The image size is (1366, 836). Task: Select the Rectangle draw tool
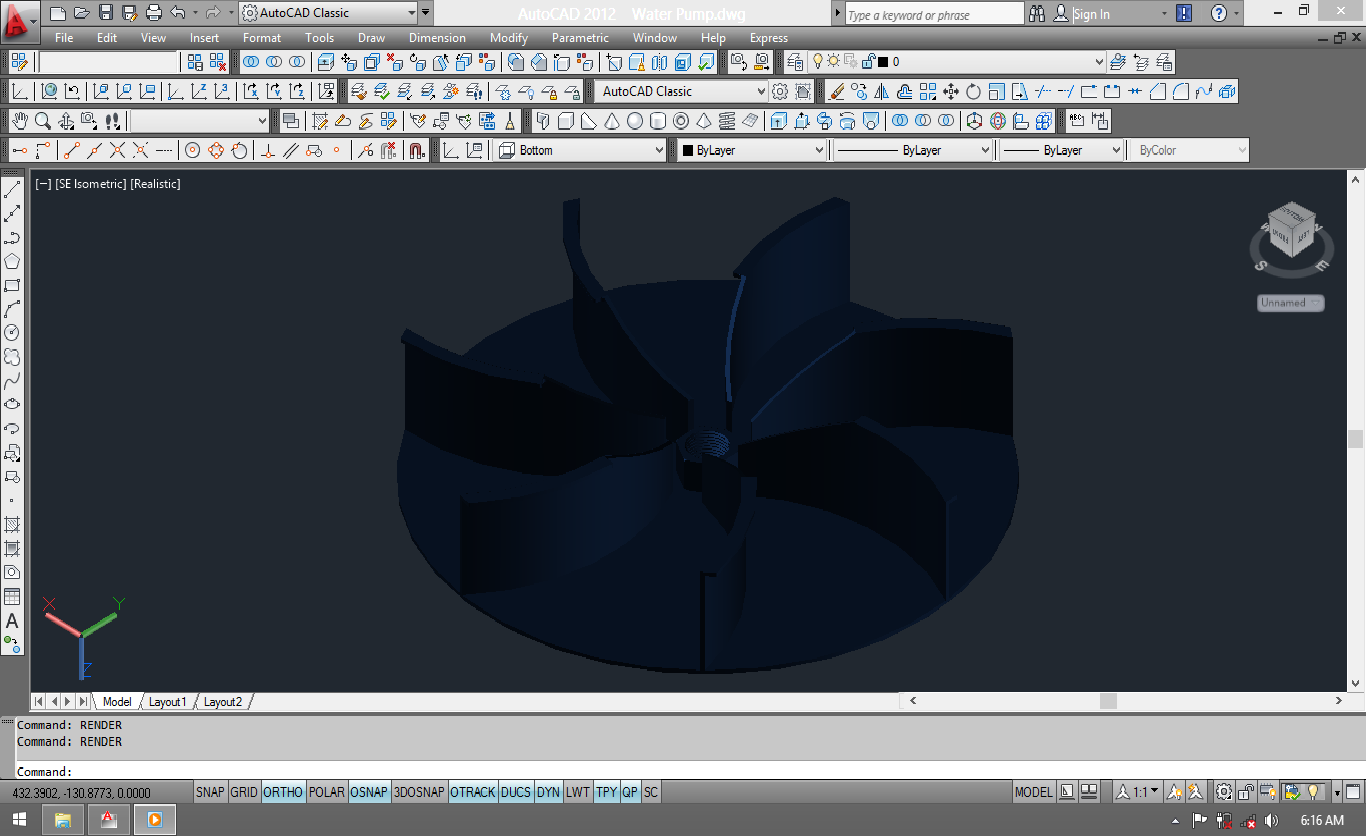pyautogui.click(x=12, y=286)
